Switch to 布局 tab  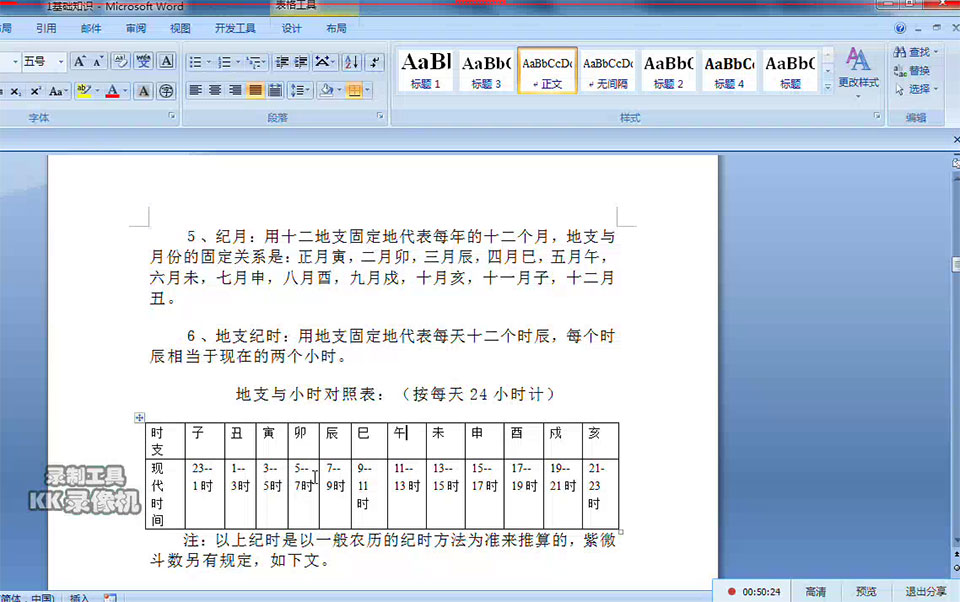click(336, 28)
